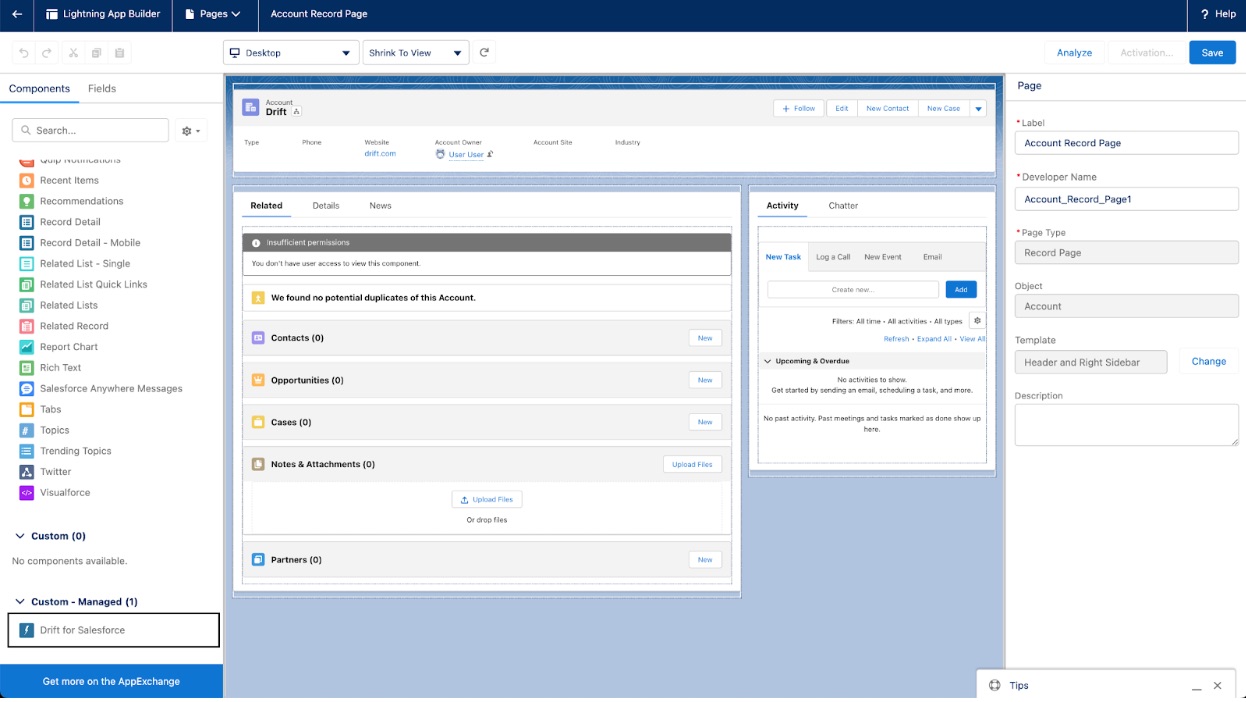Select the Log a Call tab

pyautogui.click(x=833, y=257)
